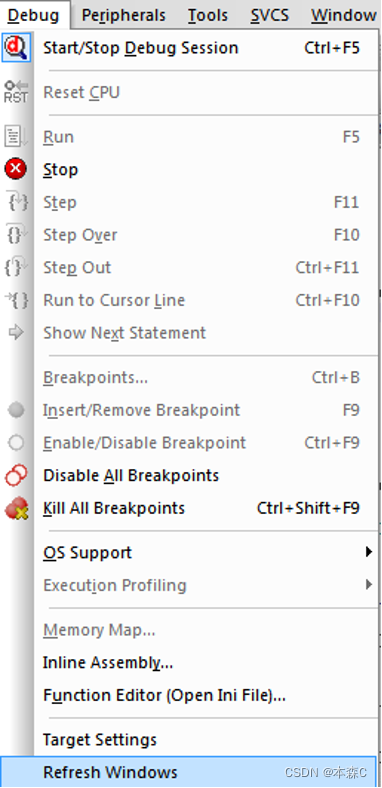The image size is (382, 788).
Task: Select Inline Assembly... entry
Action: coord(188,663)
